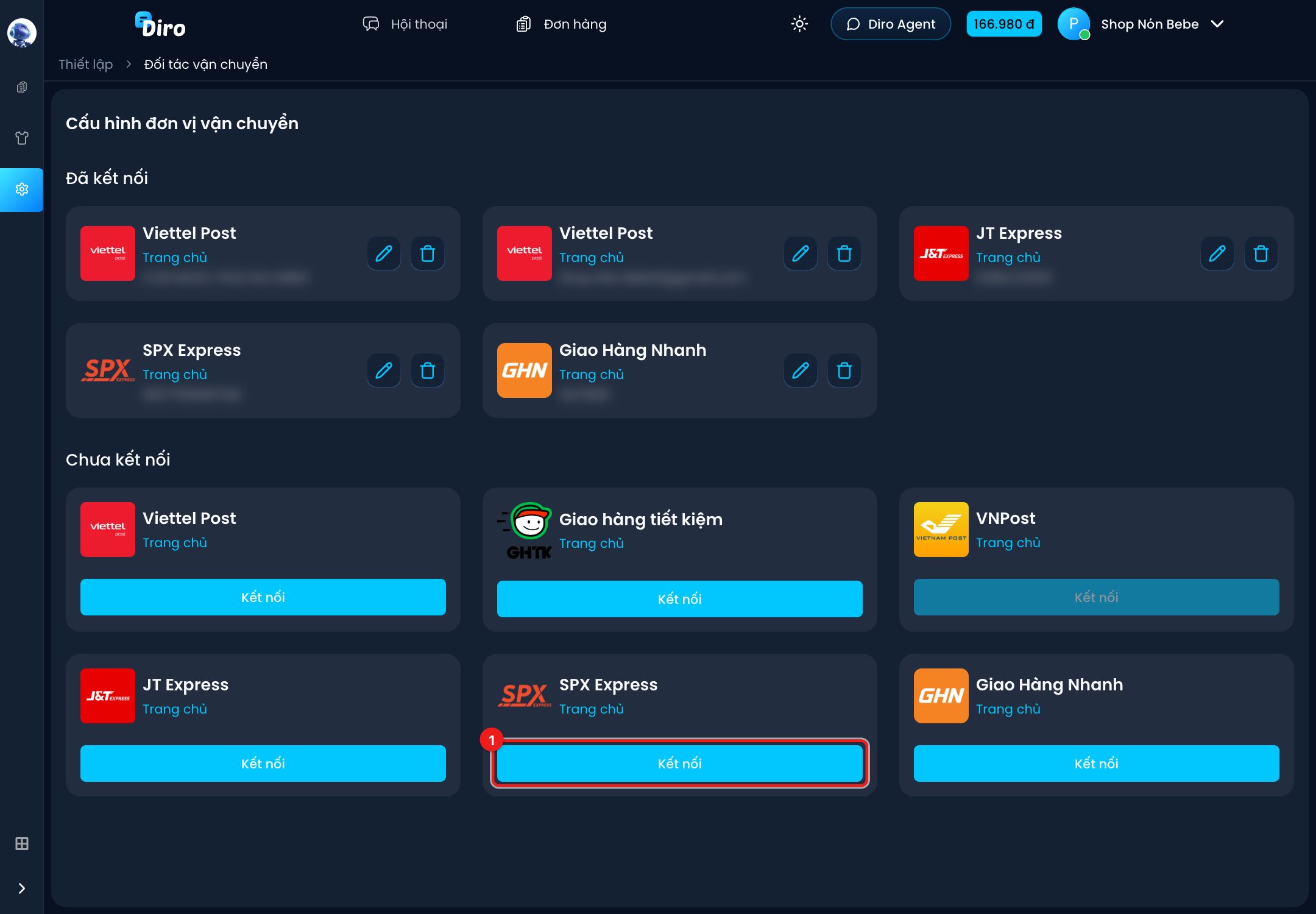Edit first connected Viettel Post
This screenshot has height=914, width=1316.
click(384, 253)
